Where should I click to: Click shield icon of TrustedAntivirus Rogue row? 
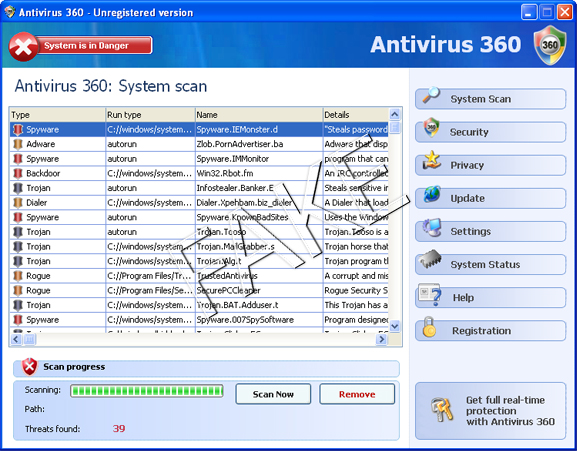(18, 276)
